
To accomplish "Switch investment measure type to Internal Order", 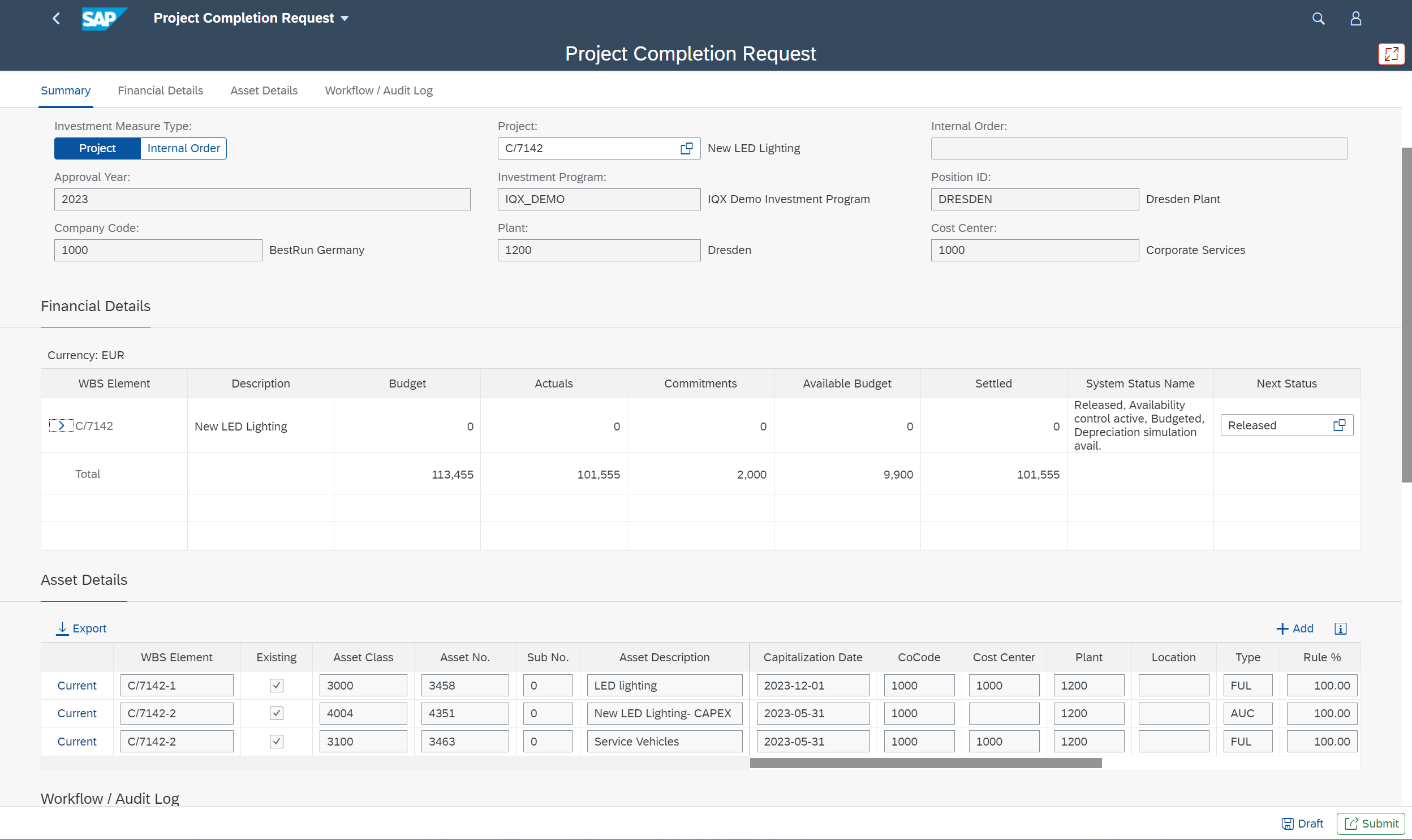I will [183, 148].
